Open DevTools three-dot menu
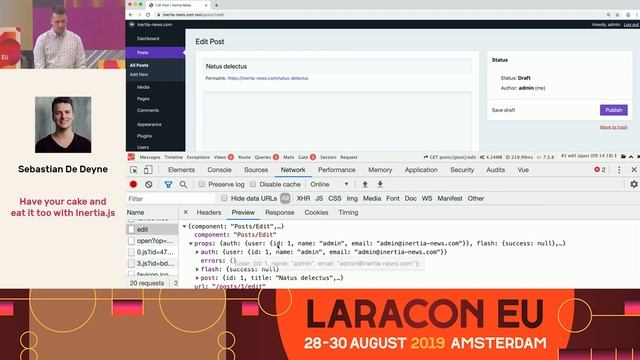Image resolution: width=640 pixels, height=360 pixels. [619, 170]
